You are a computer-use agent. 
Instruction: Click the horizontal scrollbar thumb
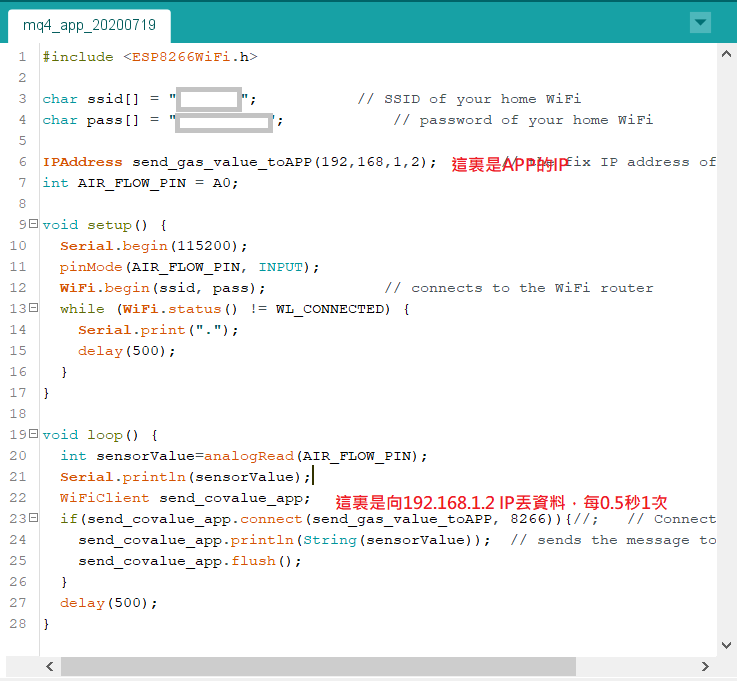point(317,666)
